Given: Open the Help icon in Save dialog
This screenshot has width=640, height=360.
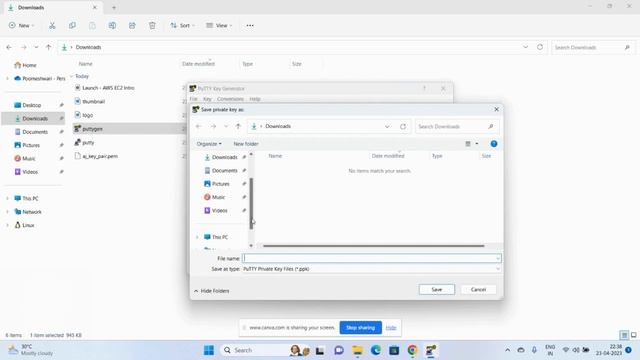Looking at the screenshot, I should click(x=494, y=144).
